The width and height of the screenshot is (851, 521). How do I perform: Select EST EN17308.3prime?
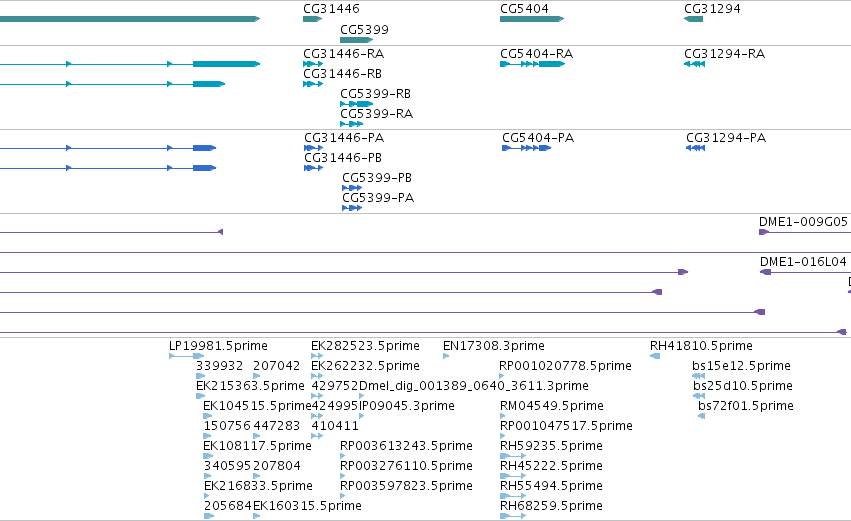[446, 356]
